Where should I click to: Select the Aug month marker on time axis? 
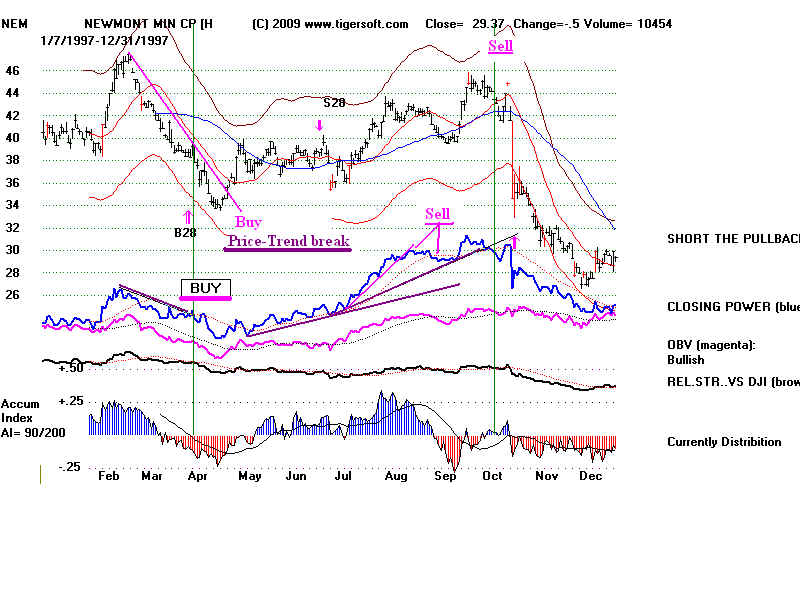pos(397,478)
